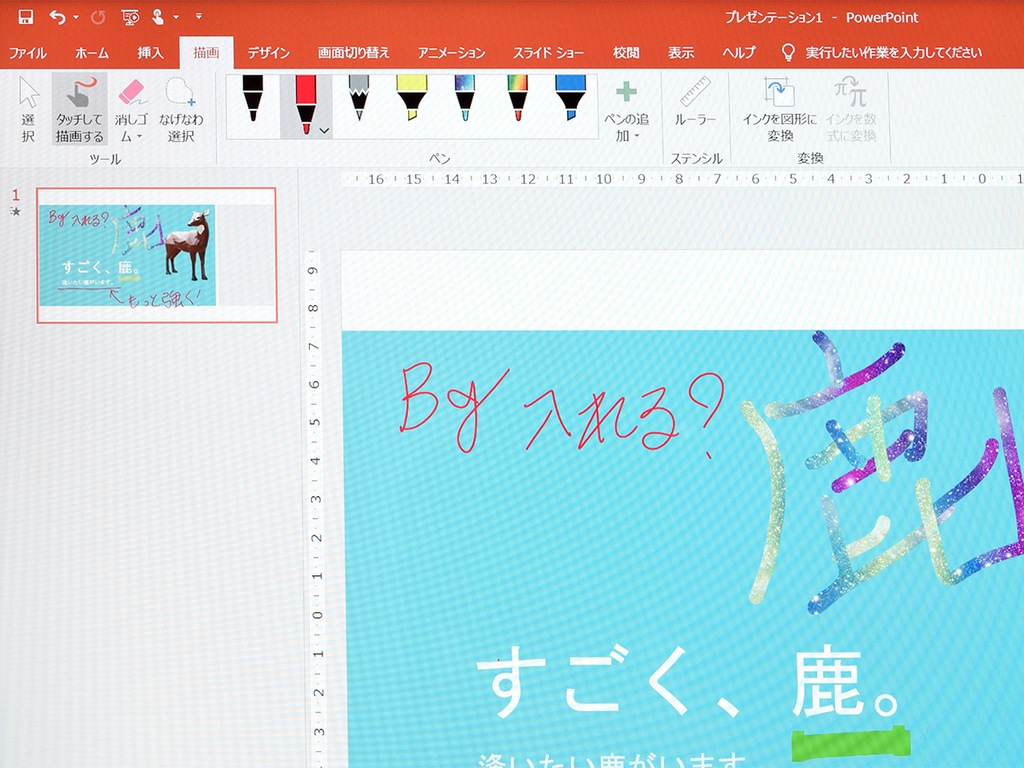
Task: Open the アニメーション tab
Action: (x=451, y=53)
